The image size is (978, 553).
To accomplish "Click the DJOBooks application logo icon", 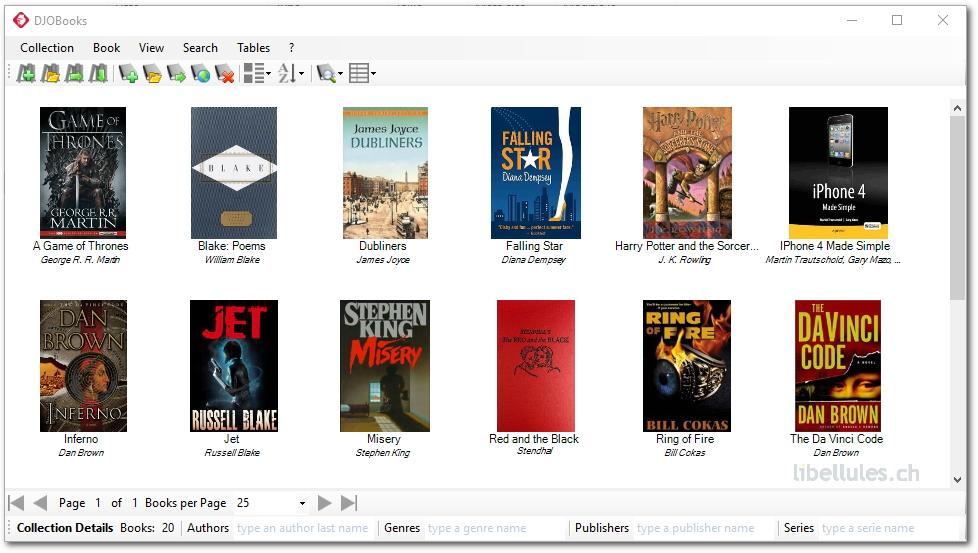I will pyautogui.click(x=21, y=21).
